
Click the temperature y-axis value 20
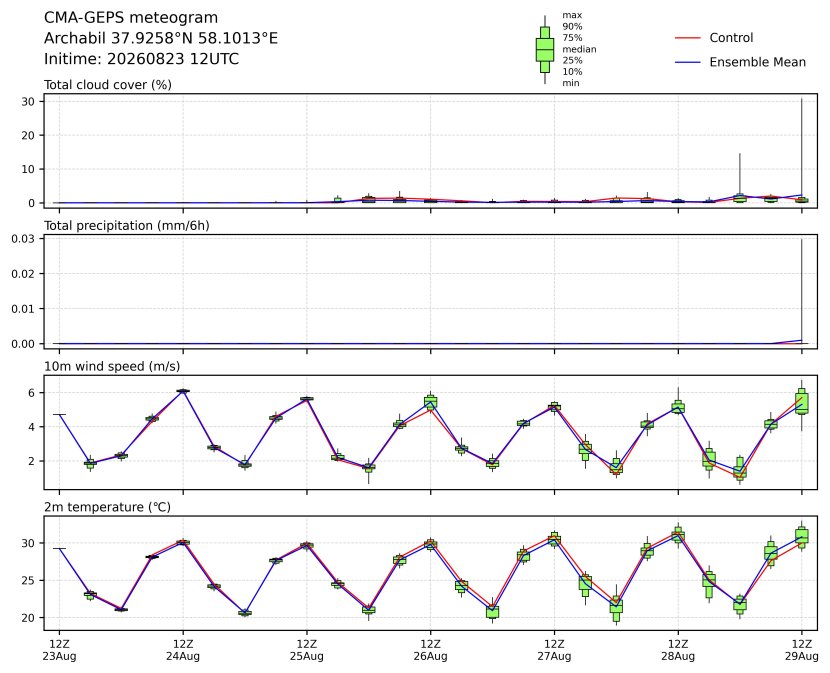[x=28, y=618]
